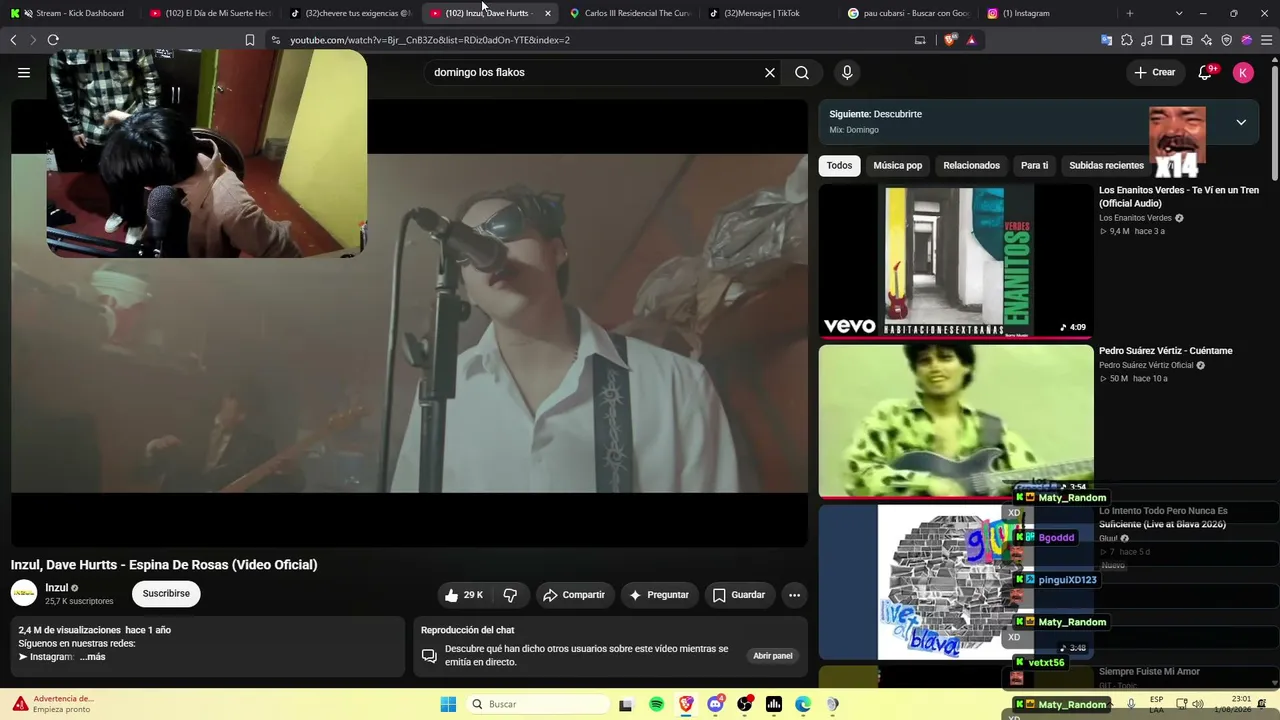Screen dimensions: 1280x720
Task: Open chat replay with Abrir panel
Action: tap(773, 656)
